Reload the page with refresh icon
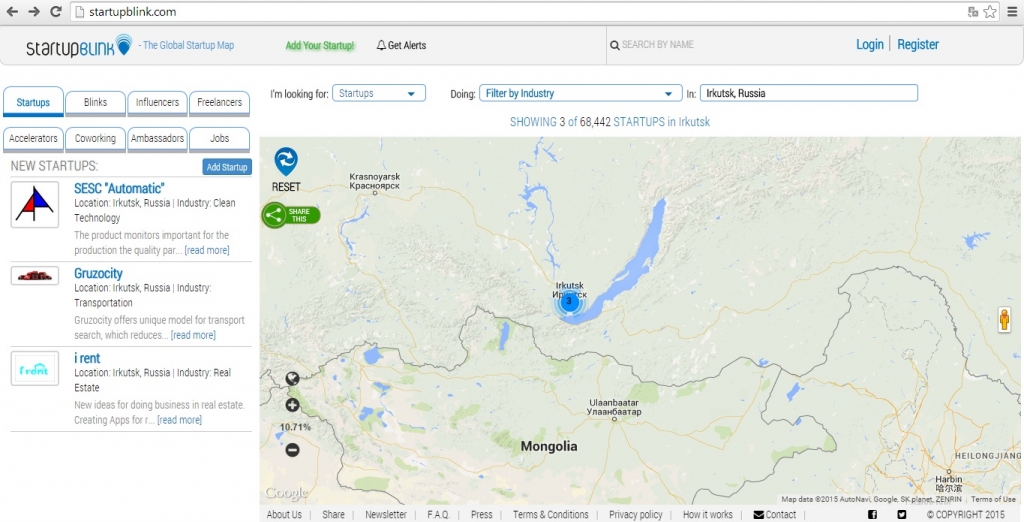The width and height of the screenshot is (1024, 522). (56, 12)
